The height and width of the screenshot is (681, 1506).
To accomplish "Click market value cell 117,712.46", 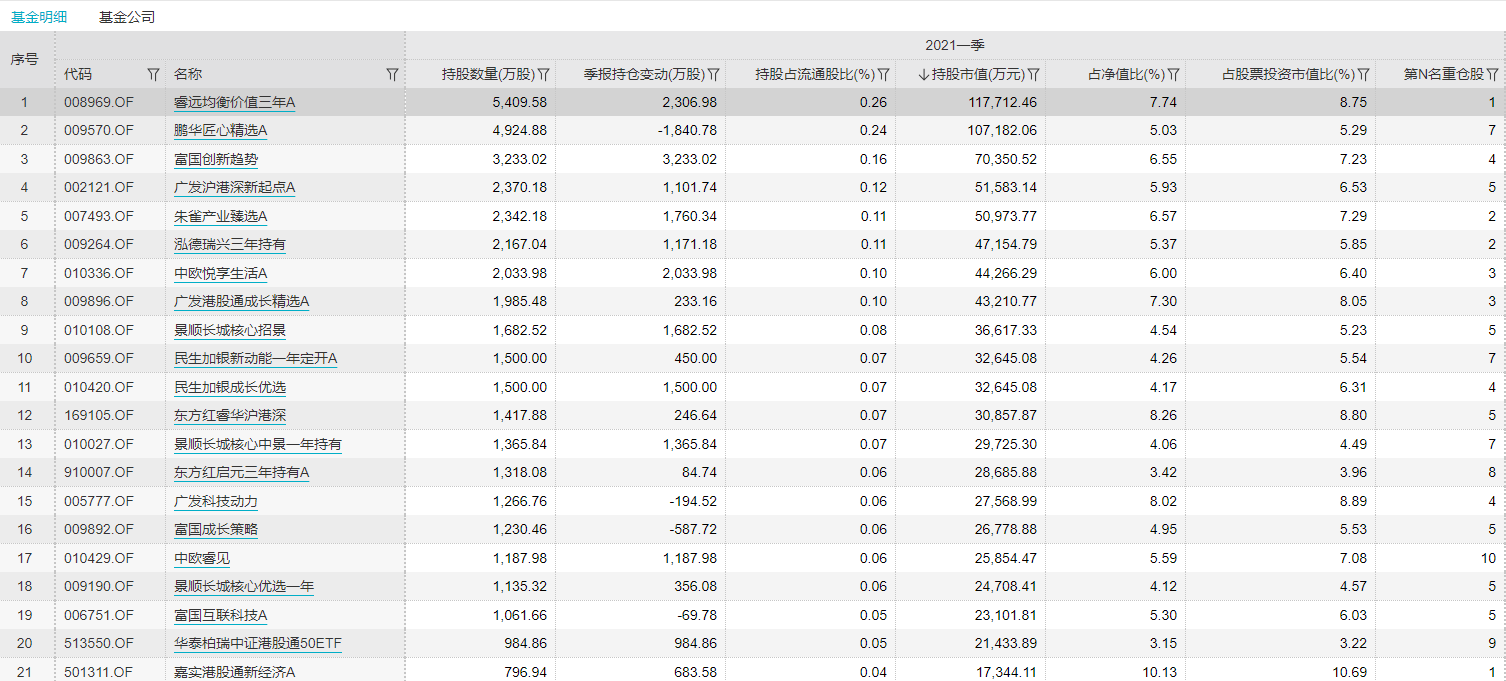I will click(x=1003, y=102).
